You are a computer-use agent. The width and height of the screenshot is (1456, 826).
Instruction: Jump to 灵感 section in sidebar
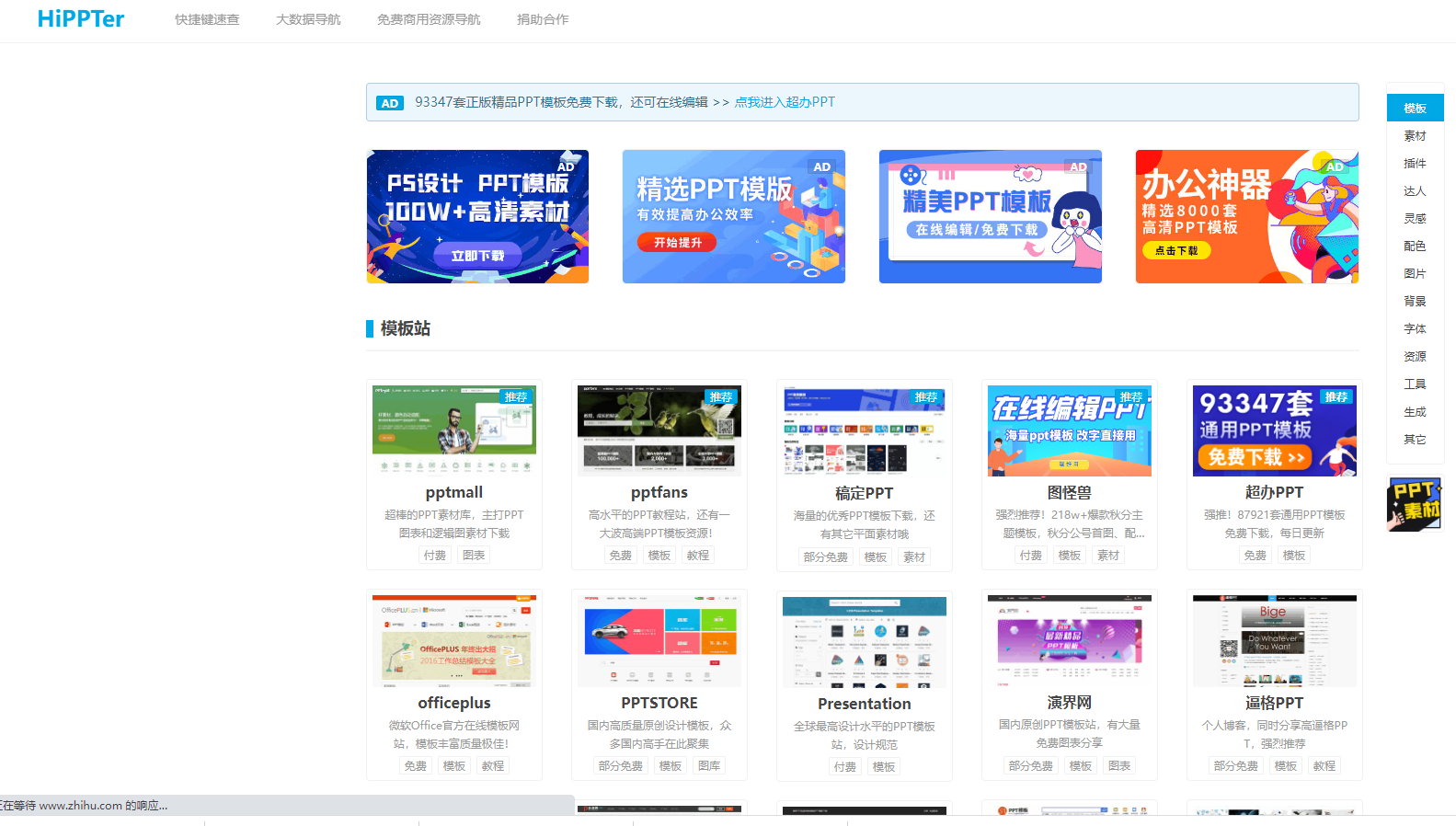click(1415, 219)
